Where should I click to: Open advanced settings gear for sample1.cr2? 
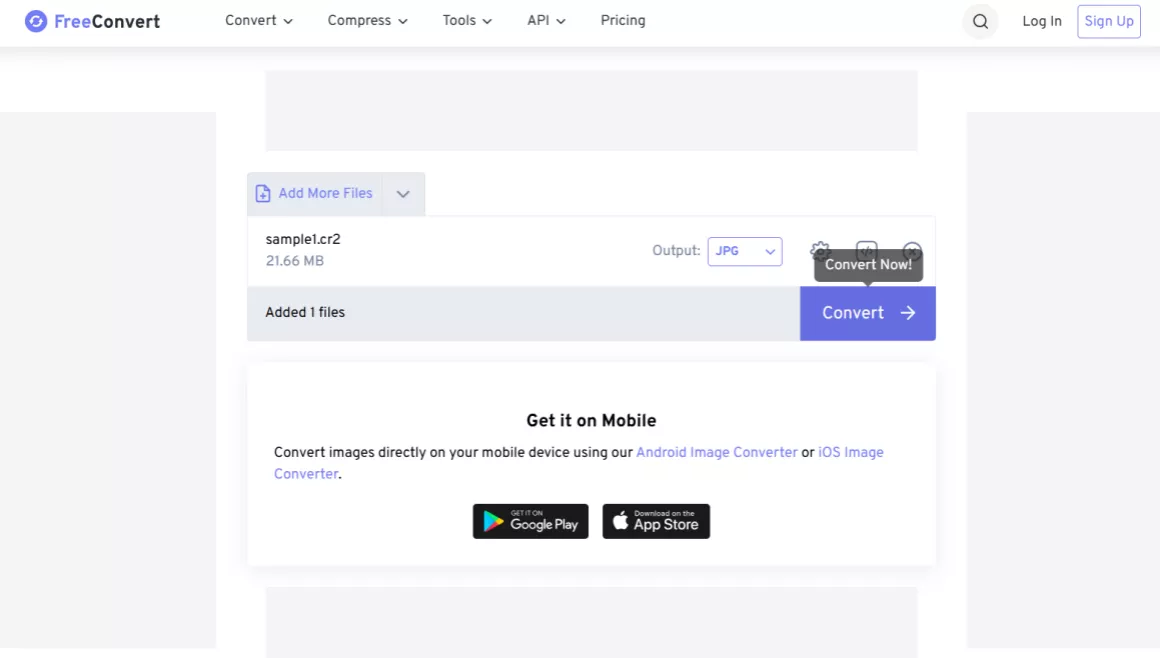[820, 249]
